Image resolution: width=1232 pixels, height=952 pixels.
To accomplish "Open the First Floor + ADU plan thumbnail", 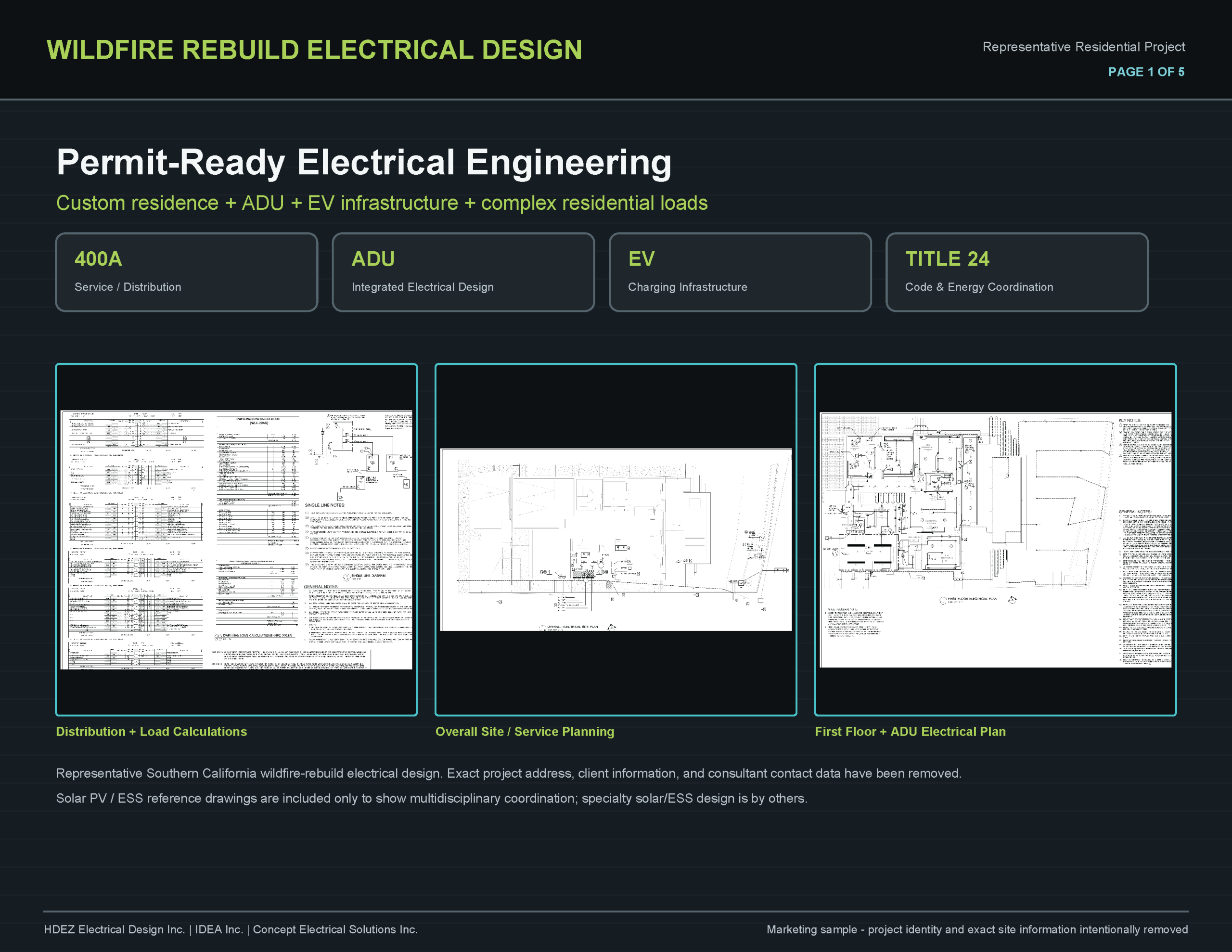I will [x=996, y=540].
